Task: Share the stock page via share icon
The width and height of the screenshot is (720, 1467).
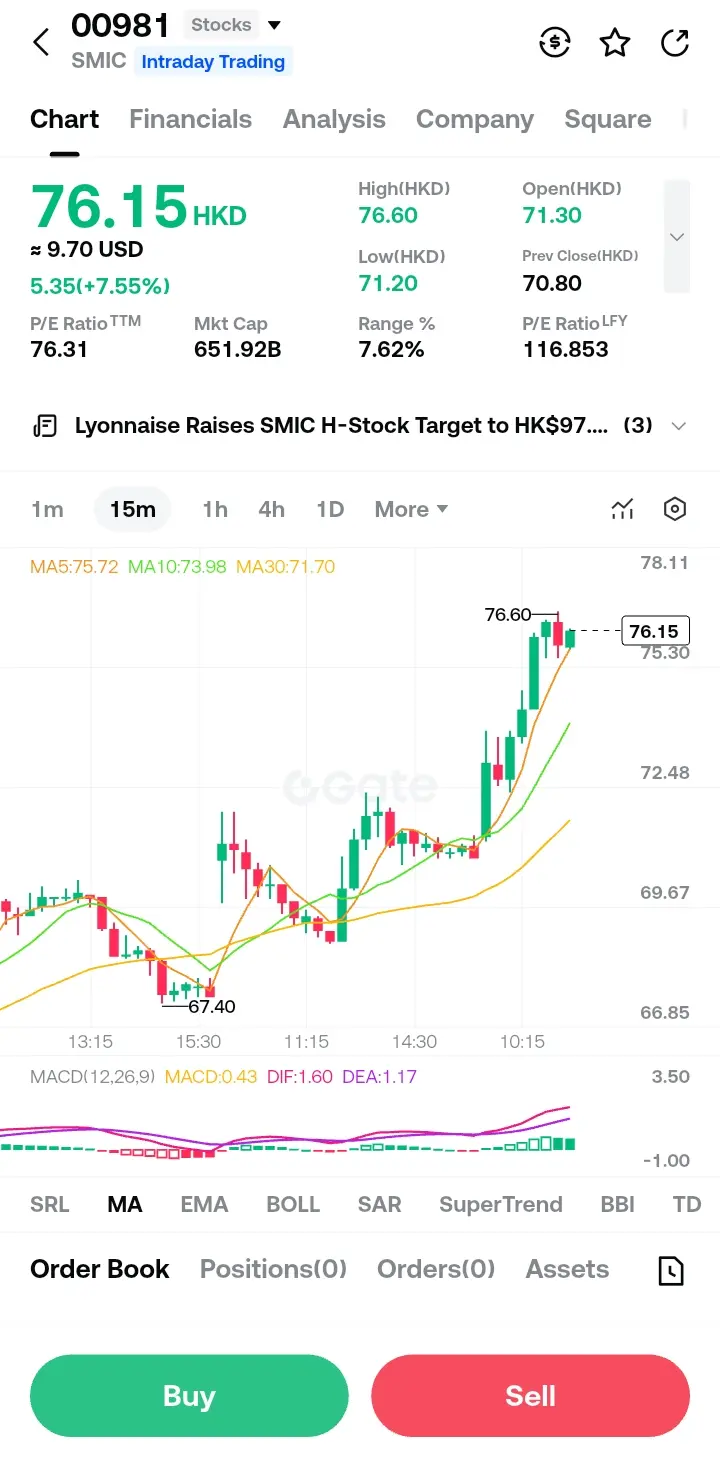Action: [675, 43]
